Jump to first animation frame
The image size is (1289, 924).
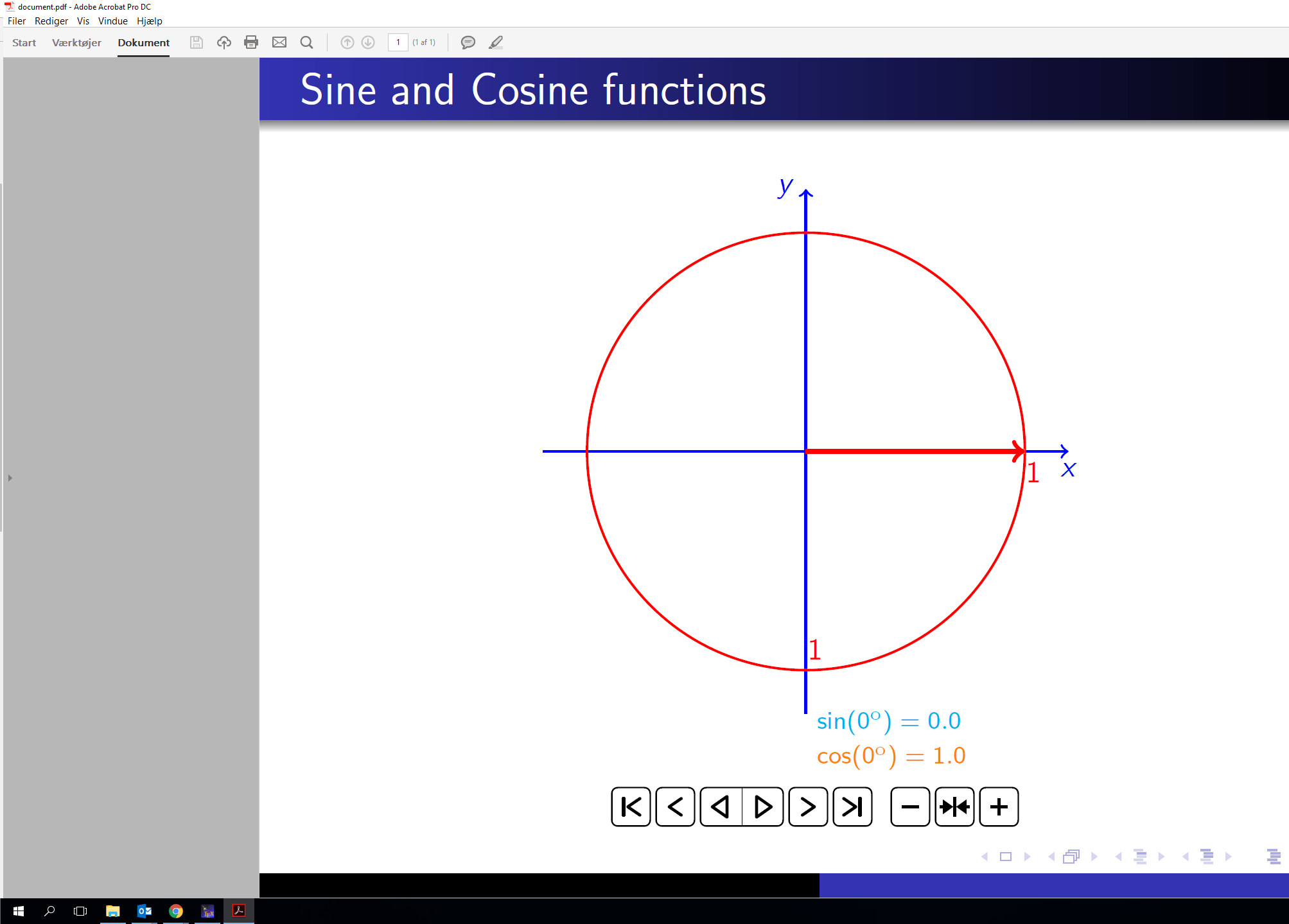point(631,806)
